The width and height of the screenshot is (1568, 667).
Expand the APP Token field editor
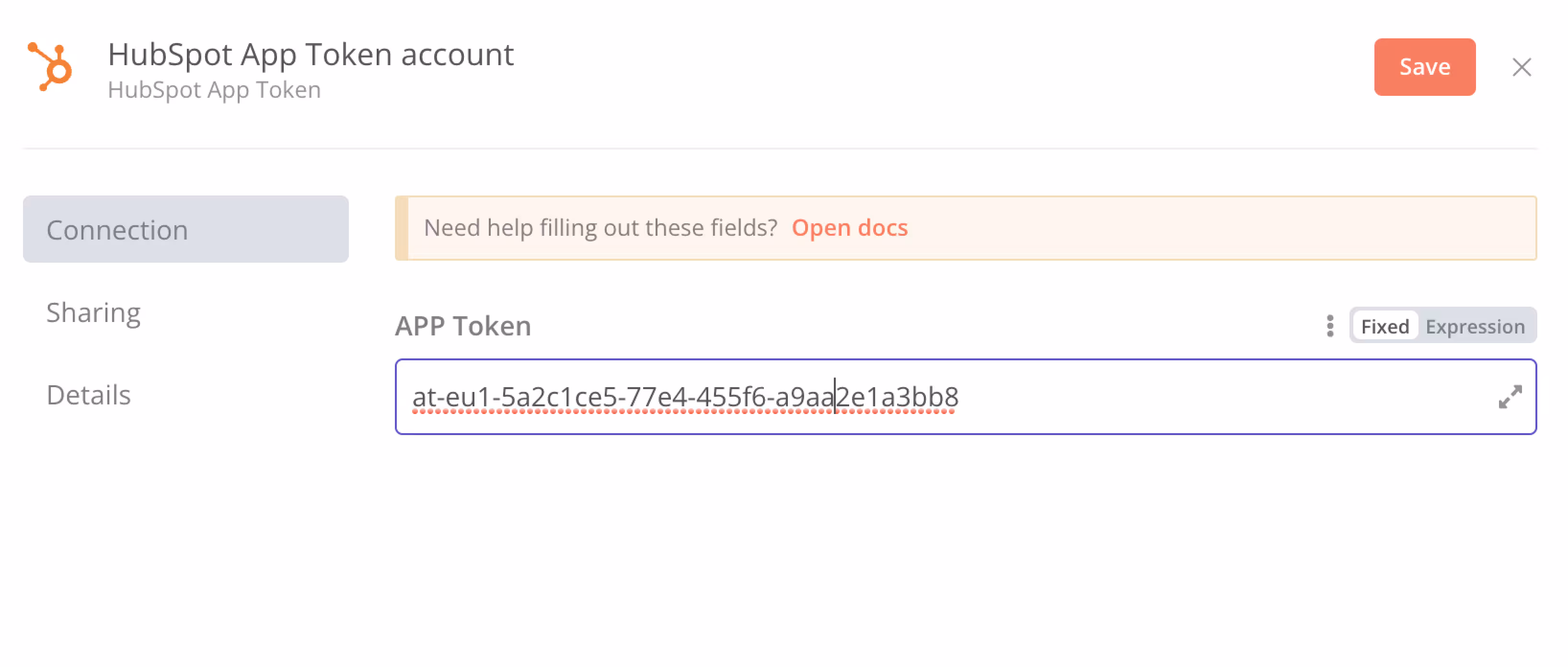[1510, 397]
